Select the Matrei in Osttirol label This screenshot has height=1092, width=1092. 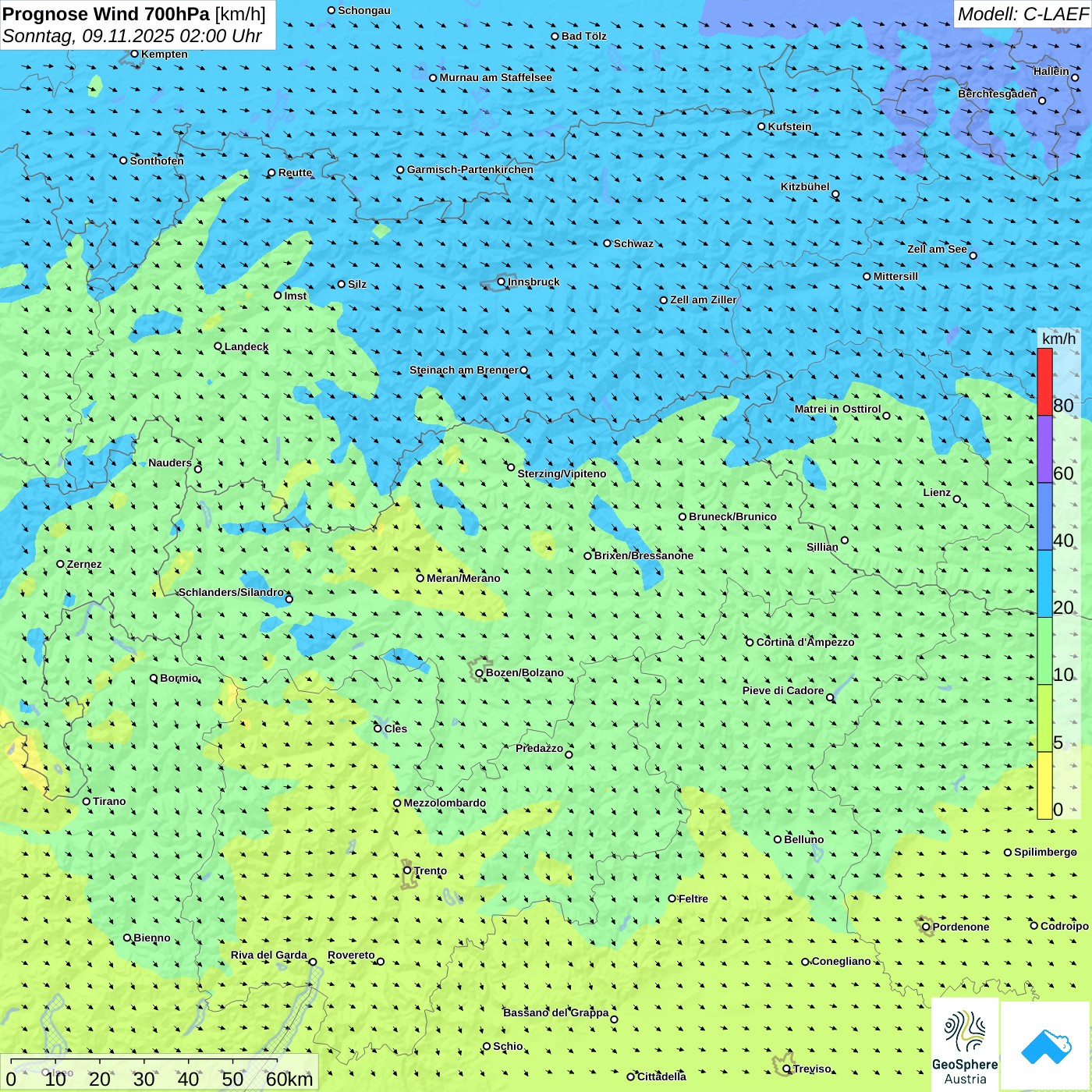(x=838, y=409)
